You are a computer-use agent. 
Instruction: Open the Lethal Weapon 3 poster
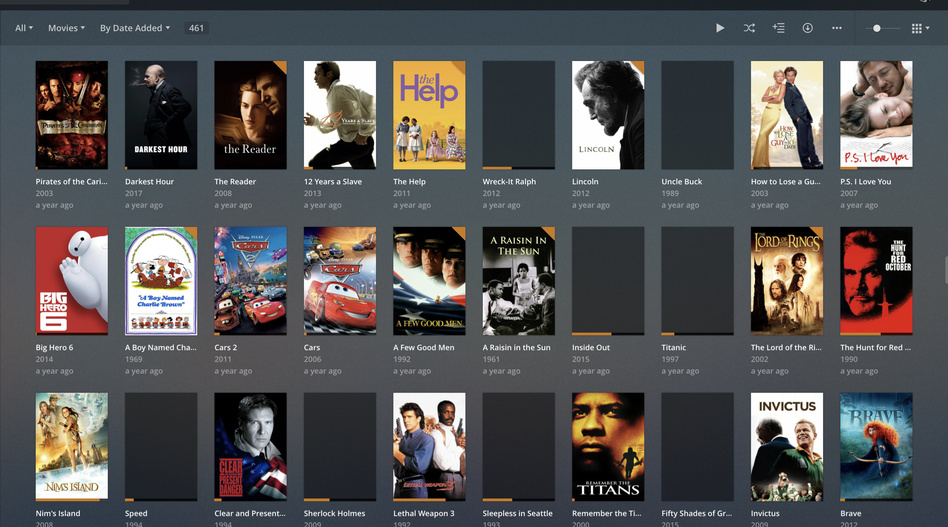coord(429,447)
